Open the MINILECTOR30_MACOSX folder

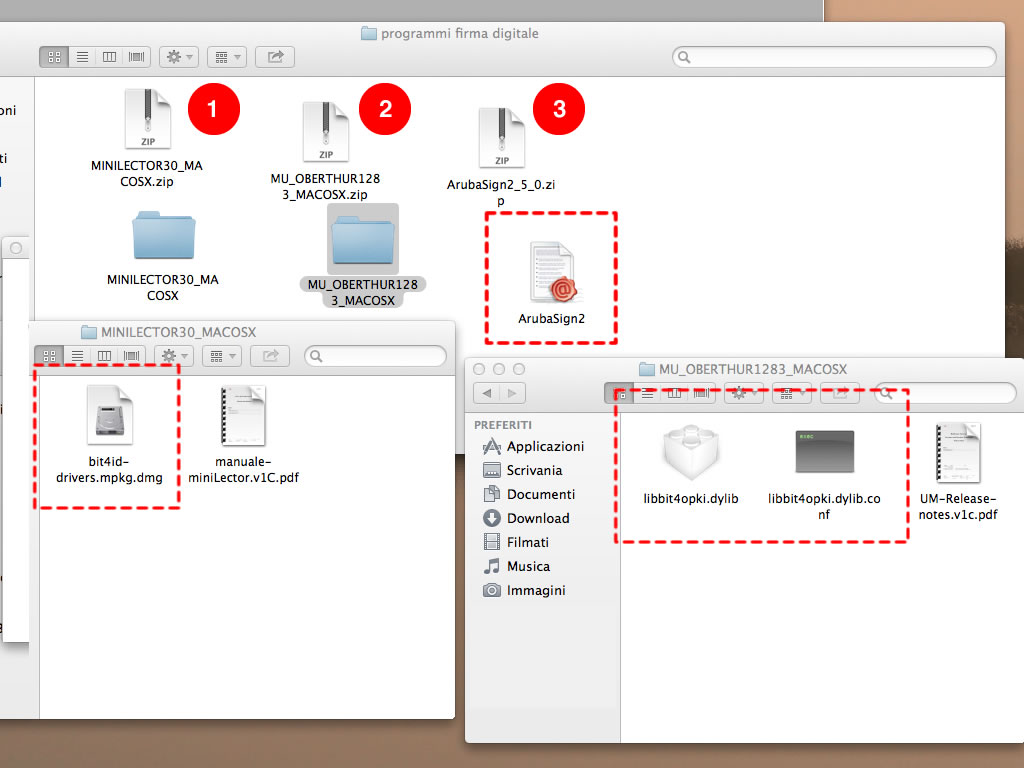(x=163, y=237)
